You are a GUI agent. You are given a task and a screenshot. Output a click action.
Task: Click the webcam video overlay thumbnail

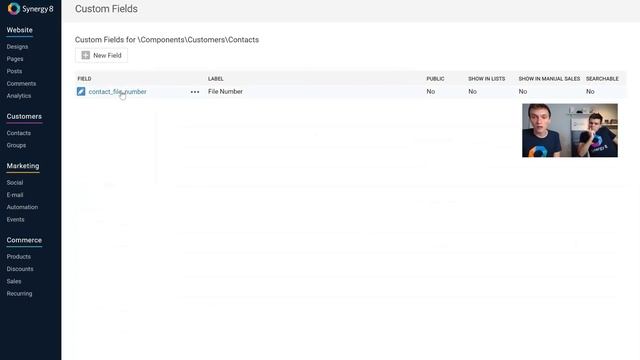pos(570,130)
